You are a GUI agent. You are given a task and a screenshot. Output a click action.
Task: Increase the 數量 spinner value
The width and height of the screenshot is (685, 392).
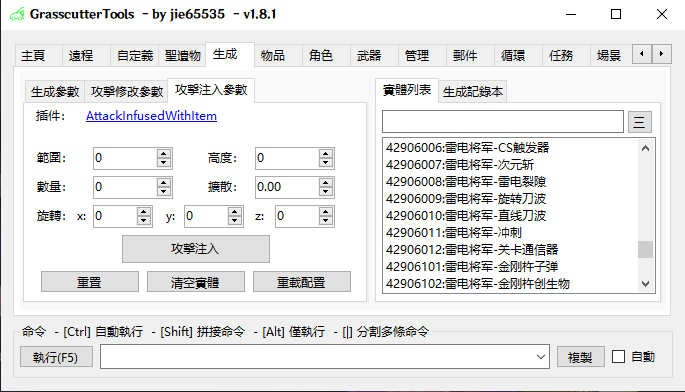tap(163, 183)
